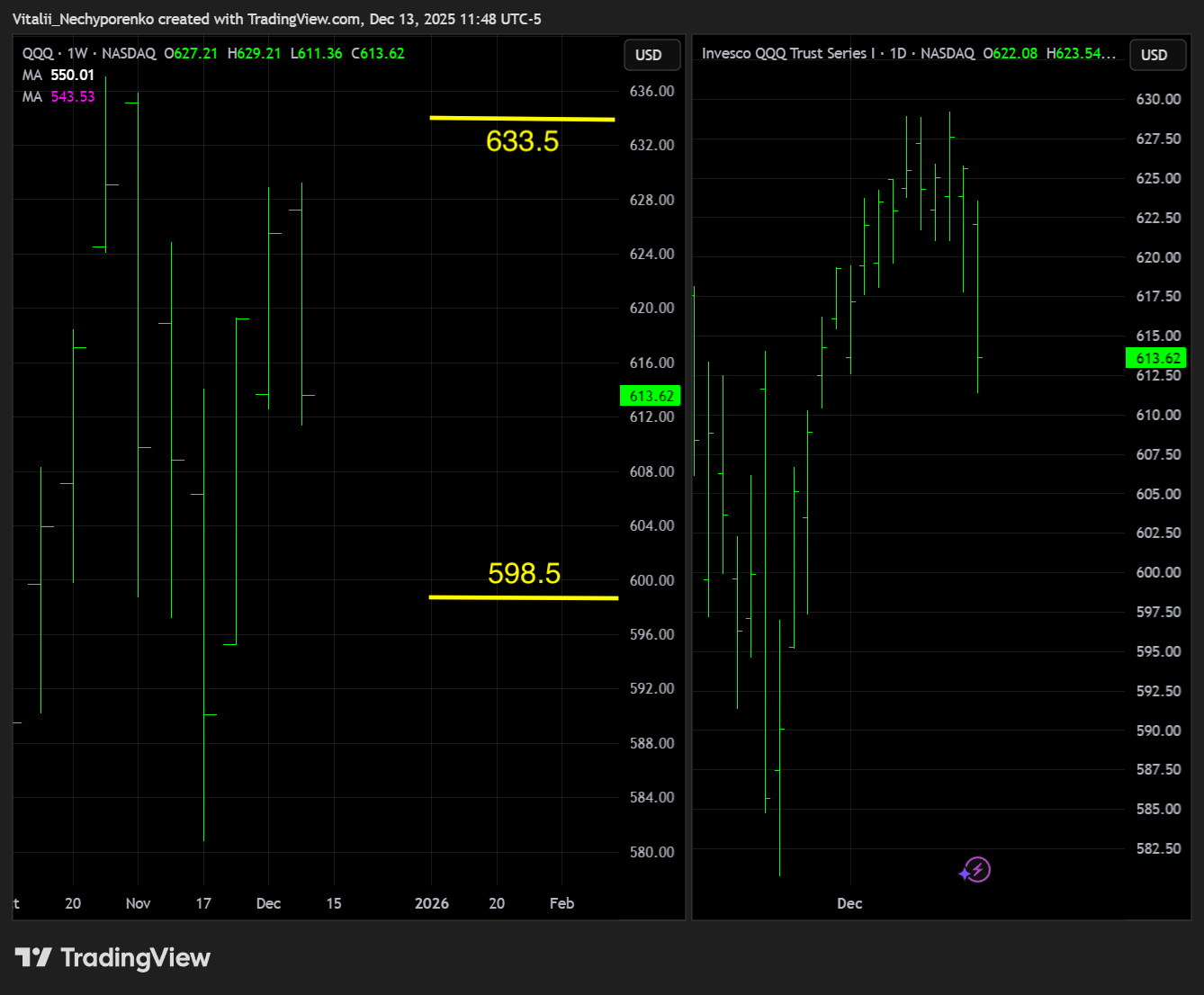Viewport: 1204px width, 995px height.
Task: Select the MA 550.01 indicator legend
Action: (x=58, y=76)
